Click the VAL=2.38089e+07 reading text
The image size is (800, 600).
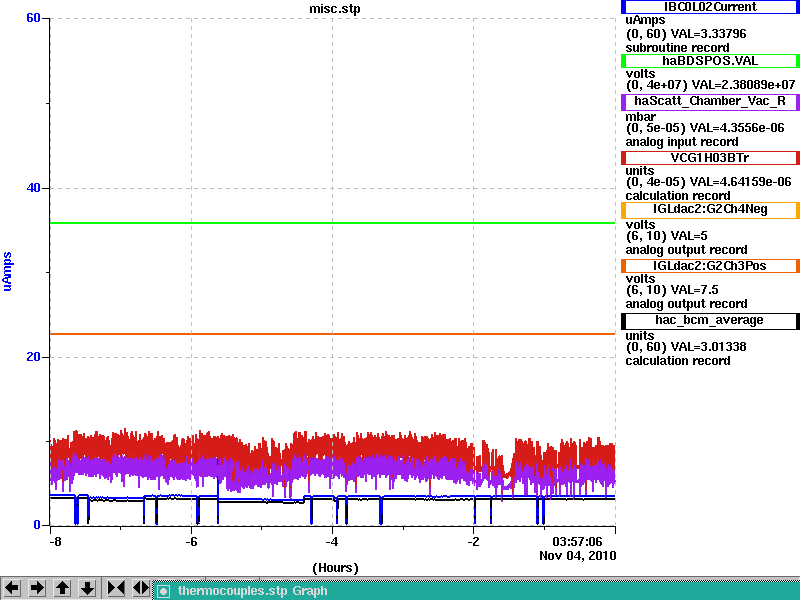pos(744,85)
